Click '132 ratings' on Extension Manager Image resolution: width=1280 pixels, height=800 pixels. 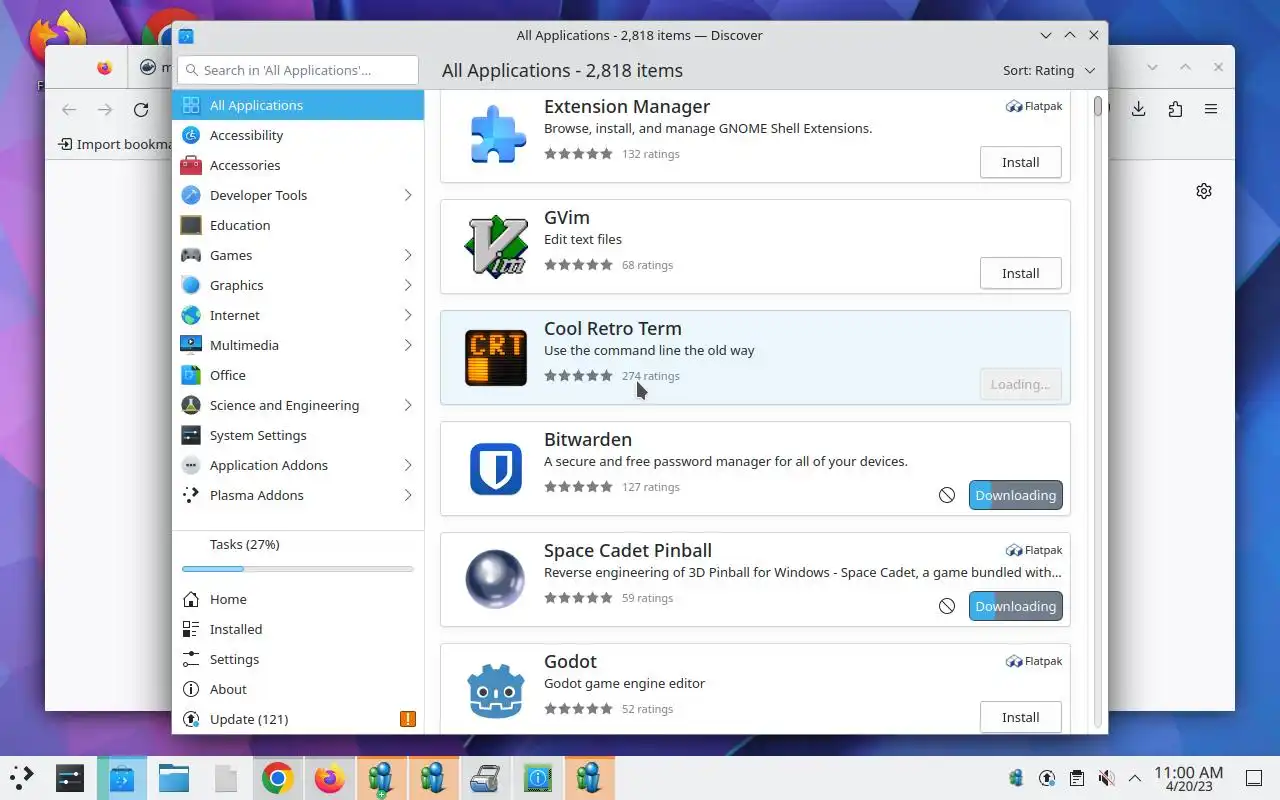(x=650, y=154)
